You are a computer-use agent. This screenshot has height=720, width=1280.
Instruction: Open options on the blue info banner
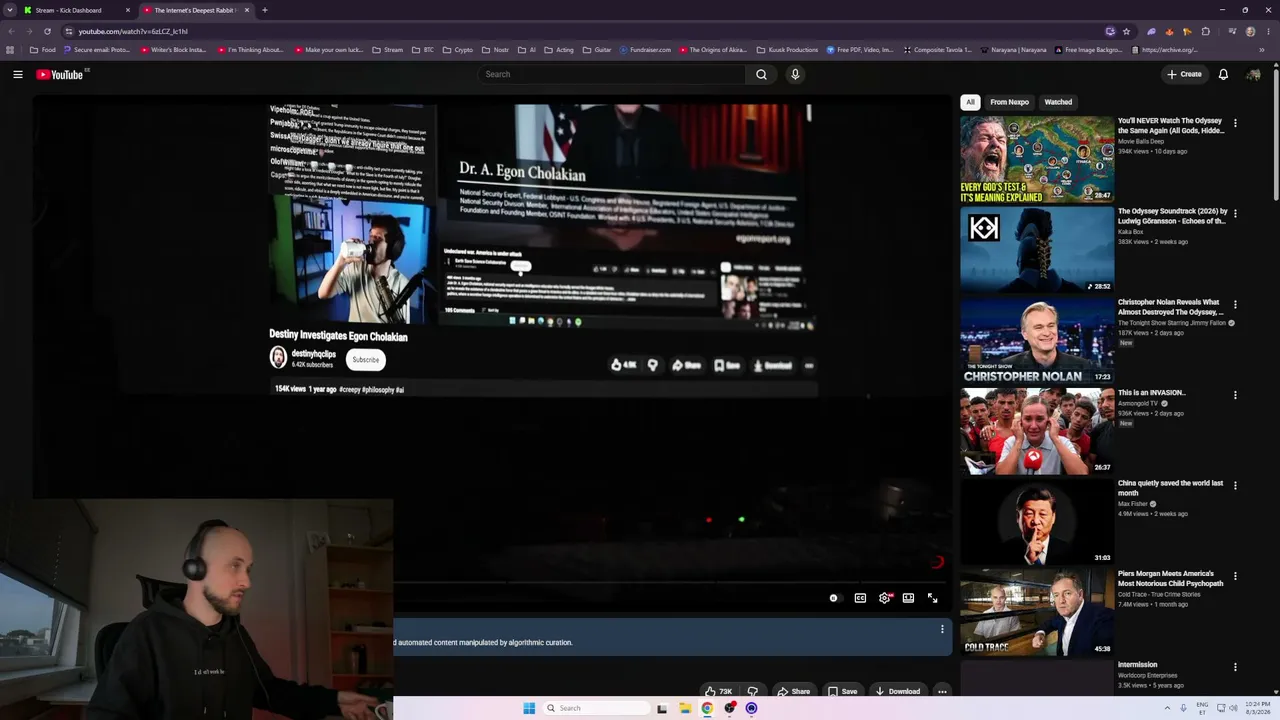point(942,629)
